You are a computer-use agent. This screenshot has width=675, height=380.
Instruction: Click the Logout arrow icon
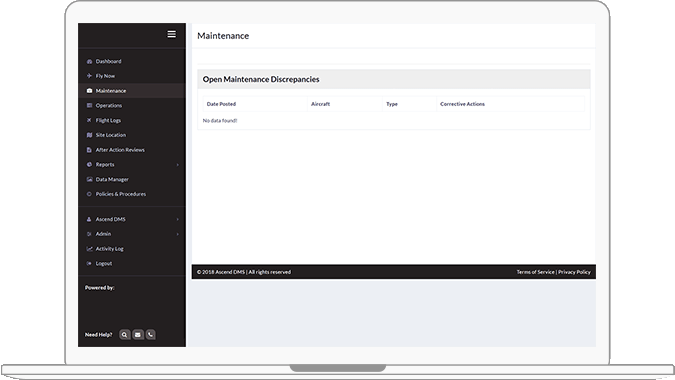[89, 263]
